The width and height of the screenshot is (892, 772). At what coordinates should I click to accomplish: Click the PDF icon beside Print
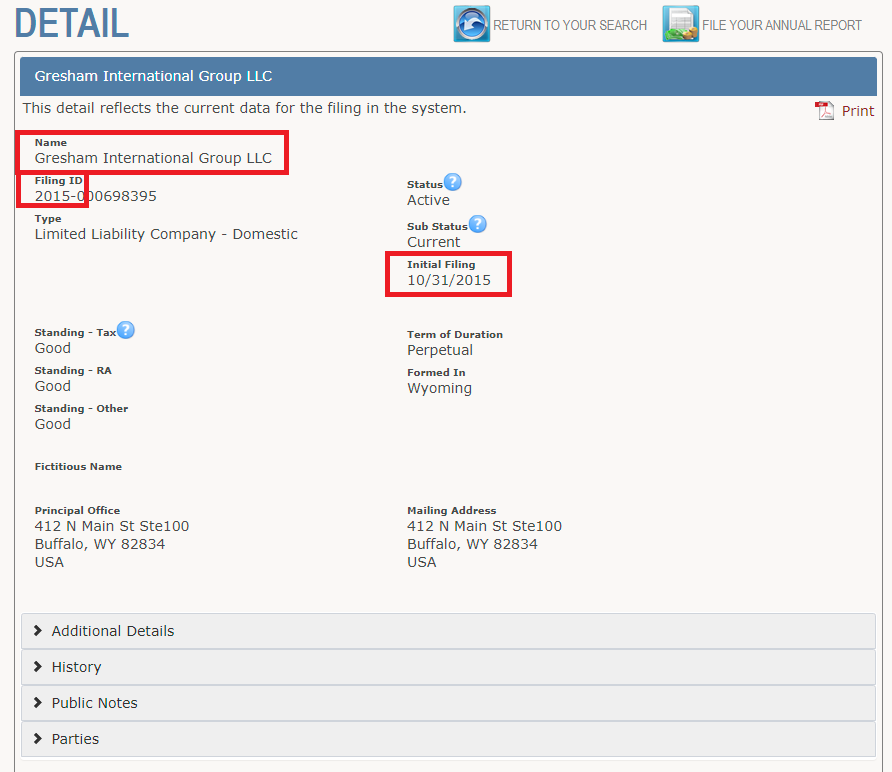click(825, 111)
